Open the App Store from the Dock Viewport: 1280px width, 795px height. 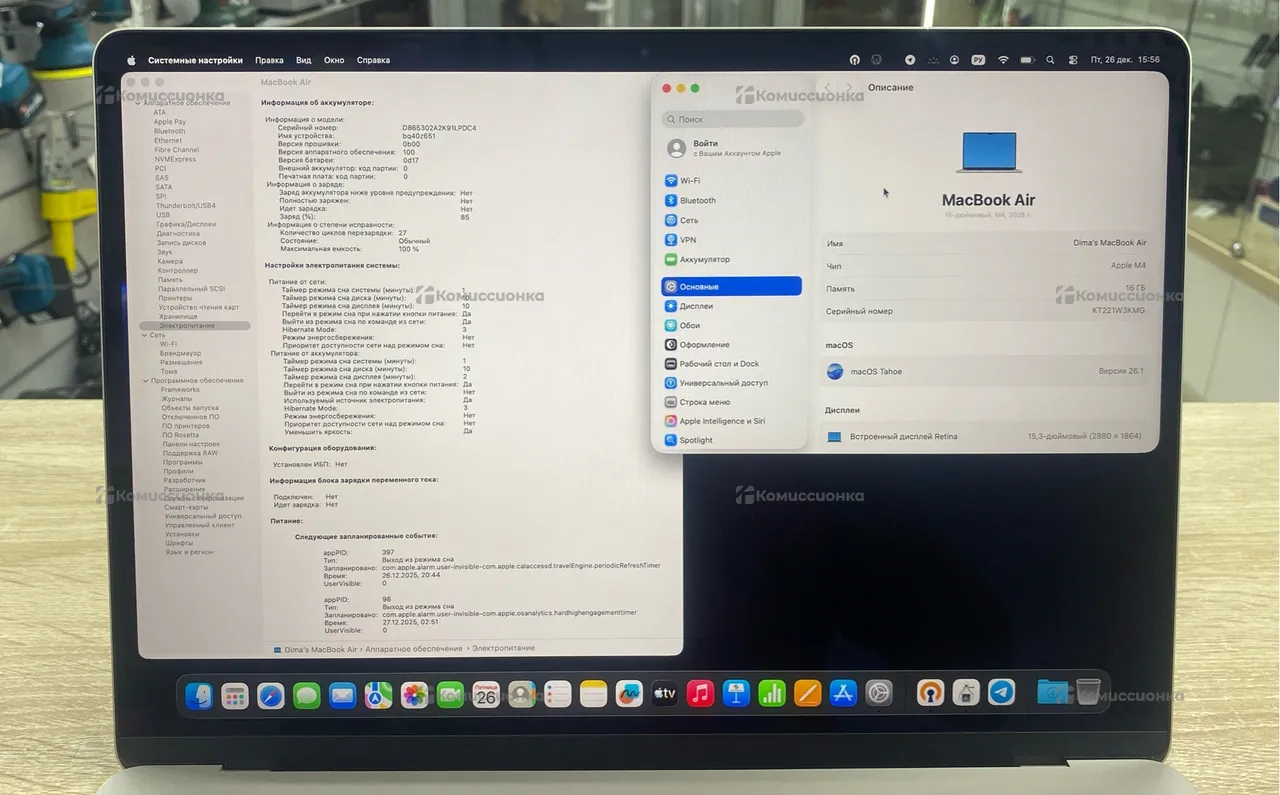click(843, 693)
